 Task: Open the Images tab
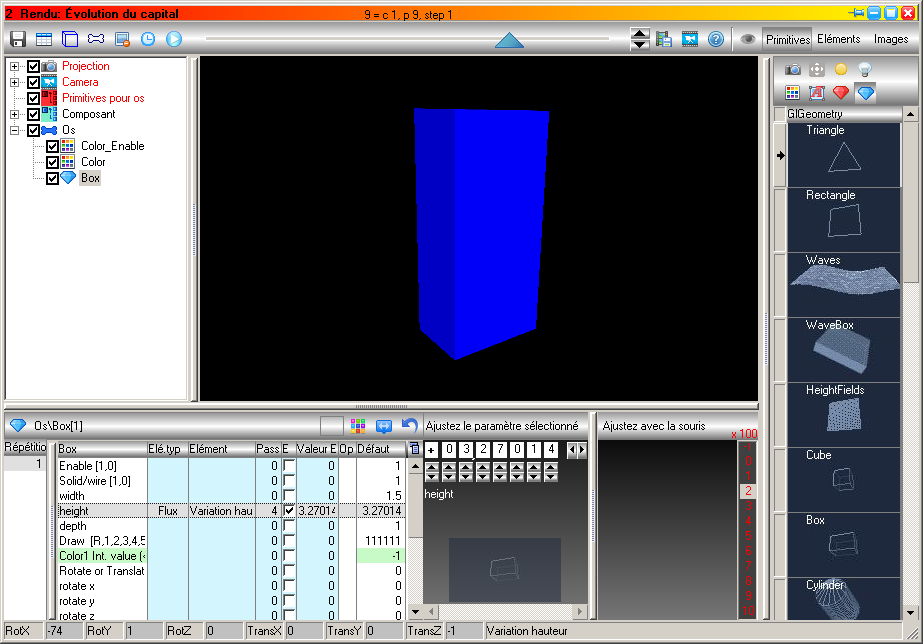point(891,39)
